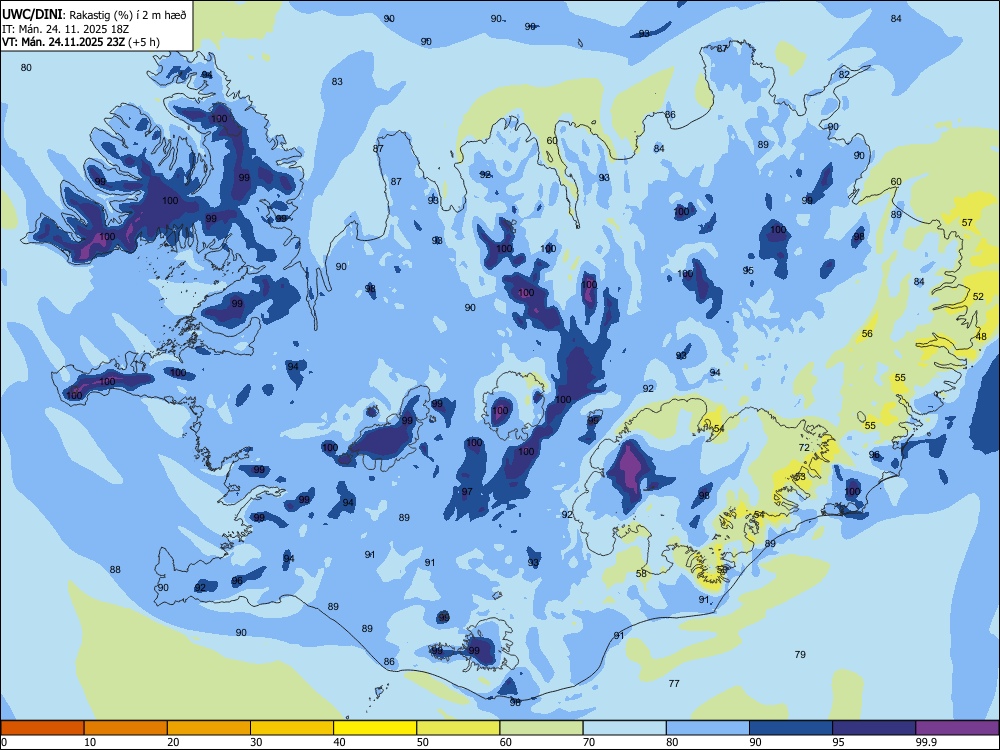The height and width of the screenshot is (750, 1000).
Task: Click the legend tick label '10'
Action: pos(90,742)
